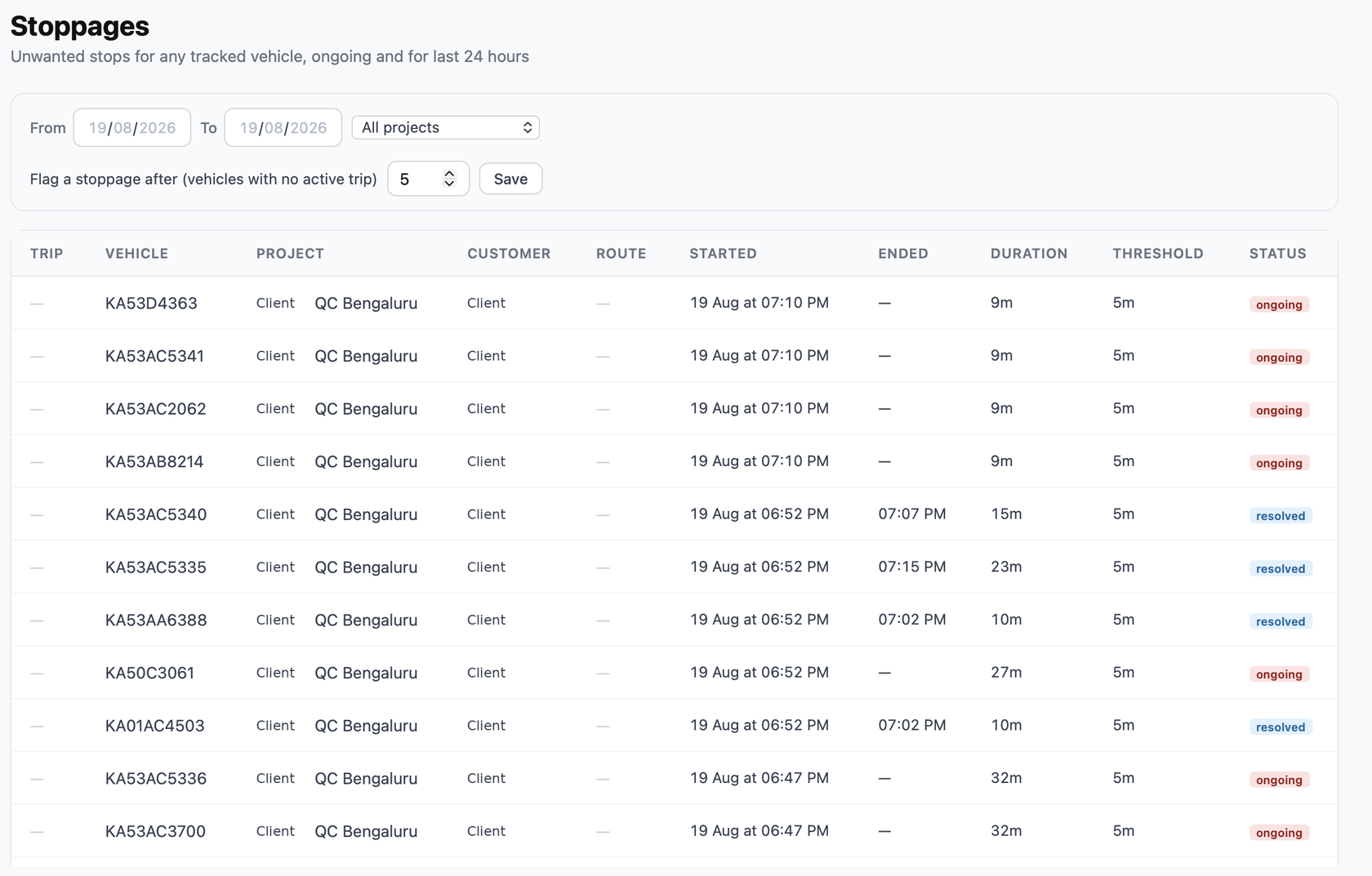1372x876 pixels.
Task: Select vehicle KA53AB8214
Action: pos(154,461)
